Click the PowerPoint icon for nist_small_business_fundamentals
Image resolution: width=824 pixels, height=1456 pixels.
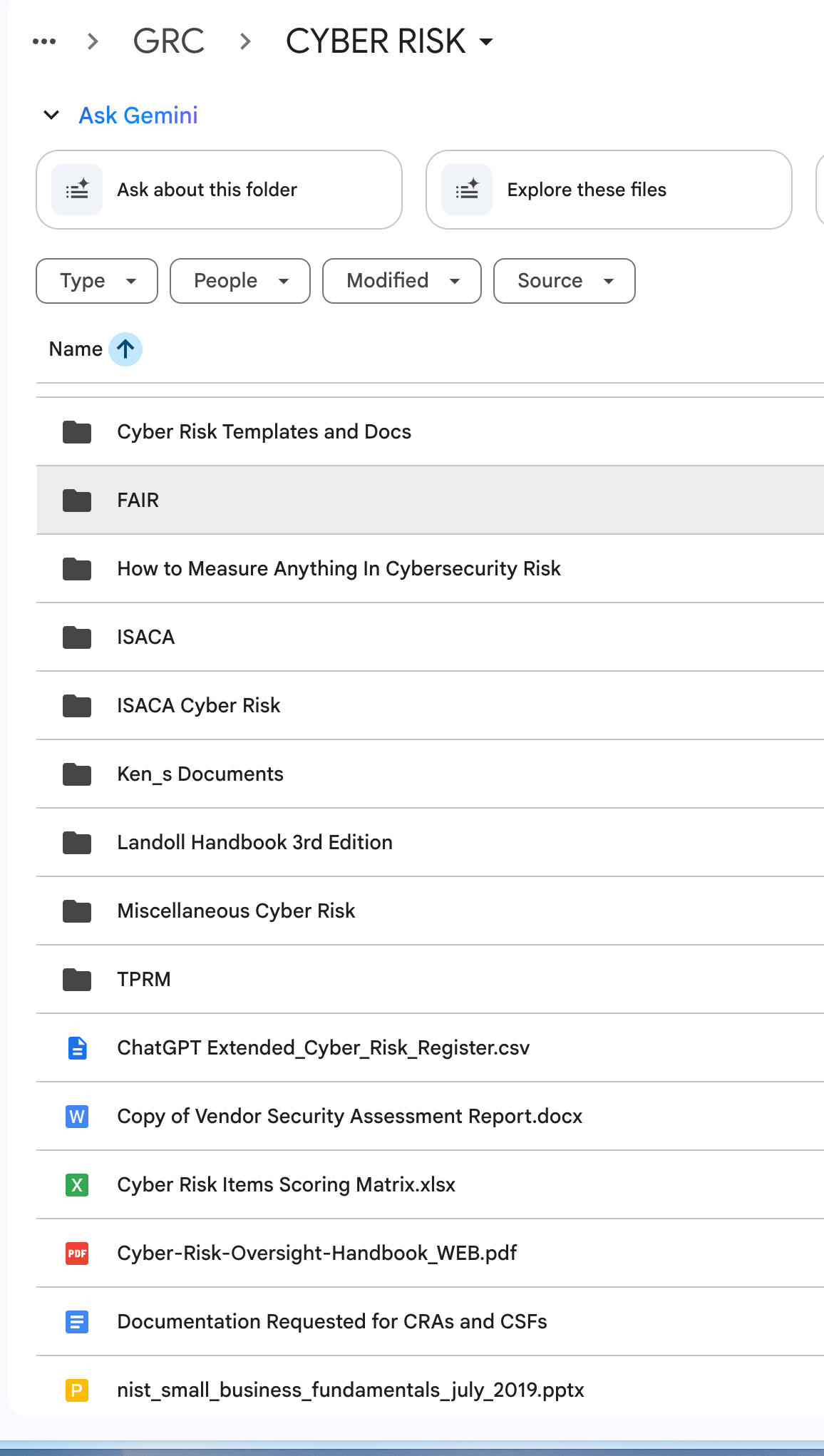pyautogui.click(x=77, y=1390)
